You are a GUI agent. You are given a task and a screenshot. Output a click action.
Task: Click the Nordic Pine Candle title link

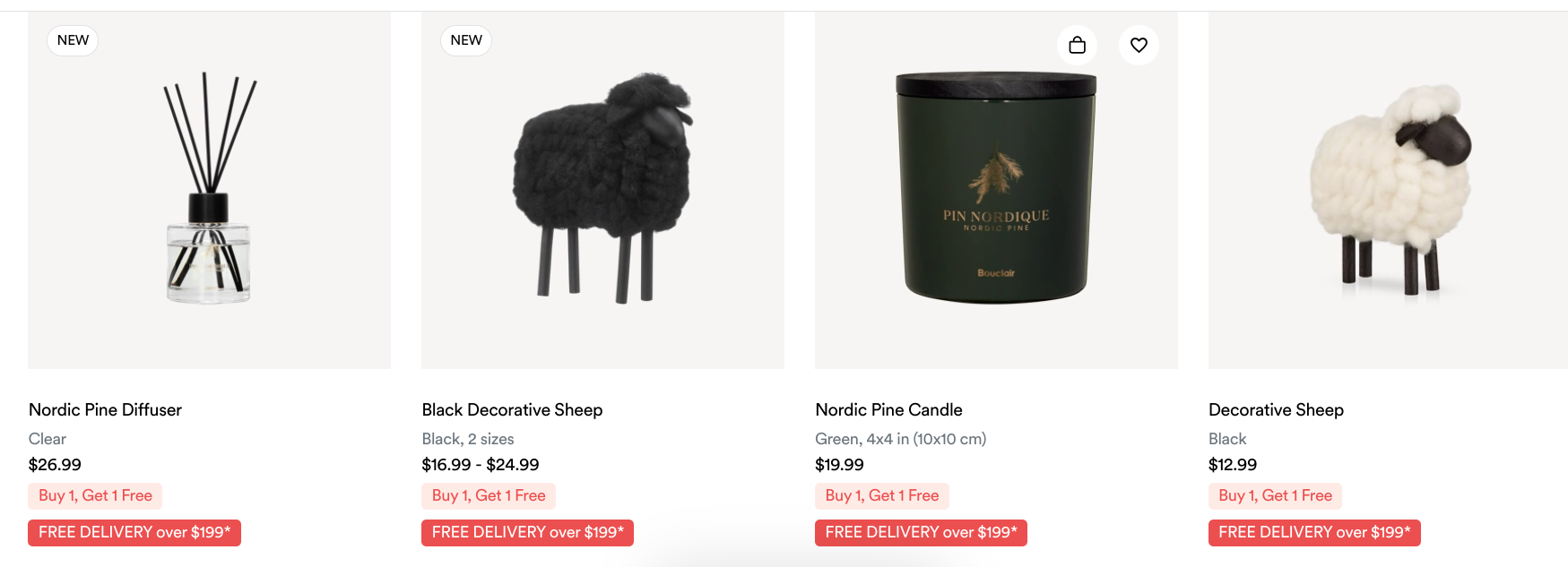pyautogui.click(x=888, y=409)
